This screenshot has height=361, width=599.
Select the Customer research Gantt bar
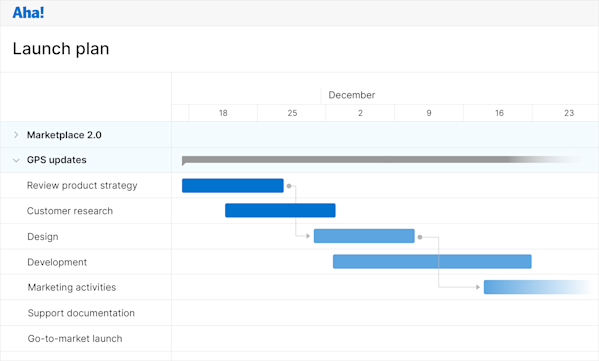(x=280, y=210)
